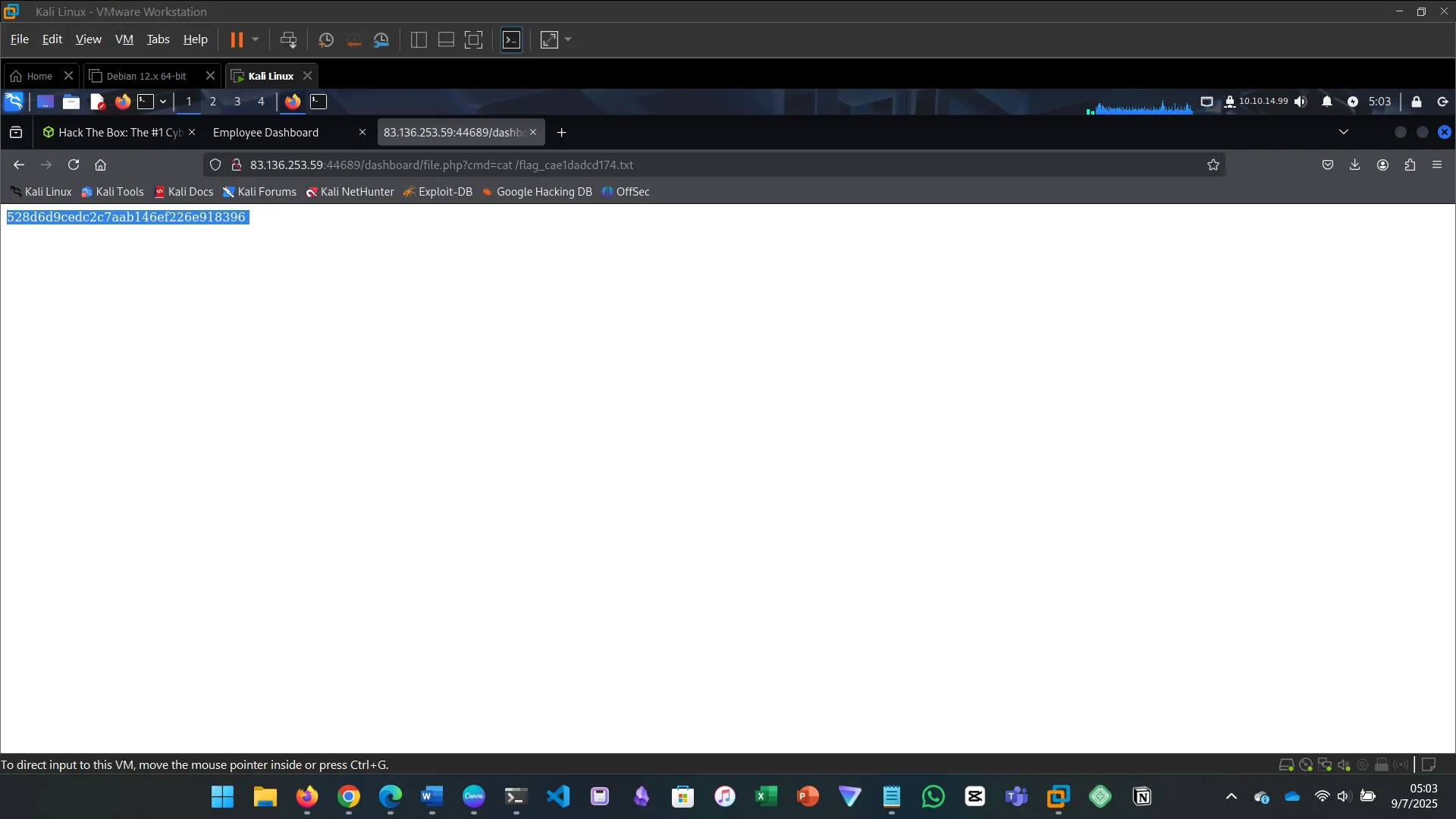Open the VM menu

point(124,39)
